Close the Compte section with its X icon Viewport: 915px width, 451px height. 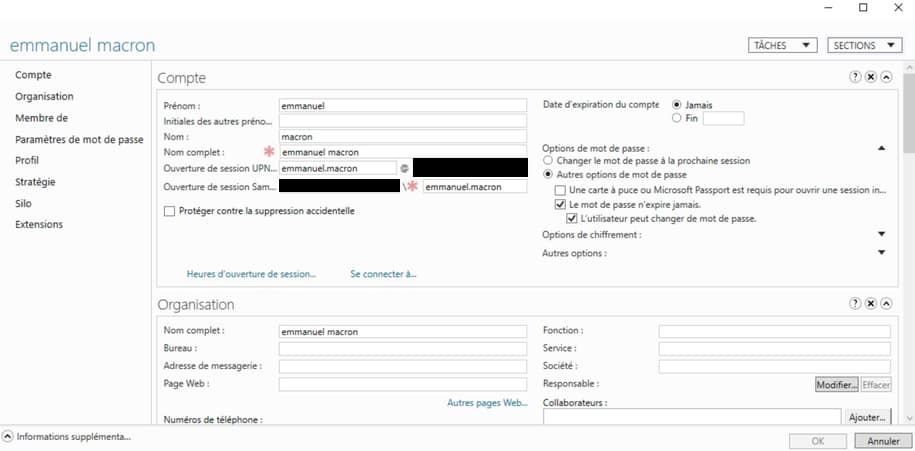871,77
